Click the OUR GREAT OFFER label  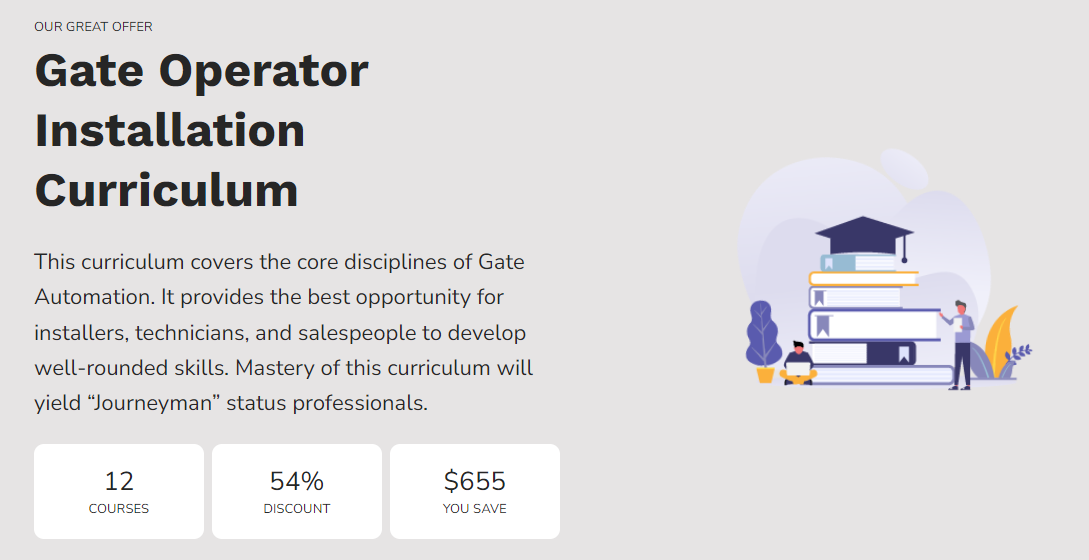93,26
